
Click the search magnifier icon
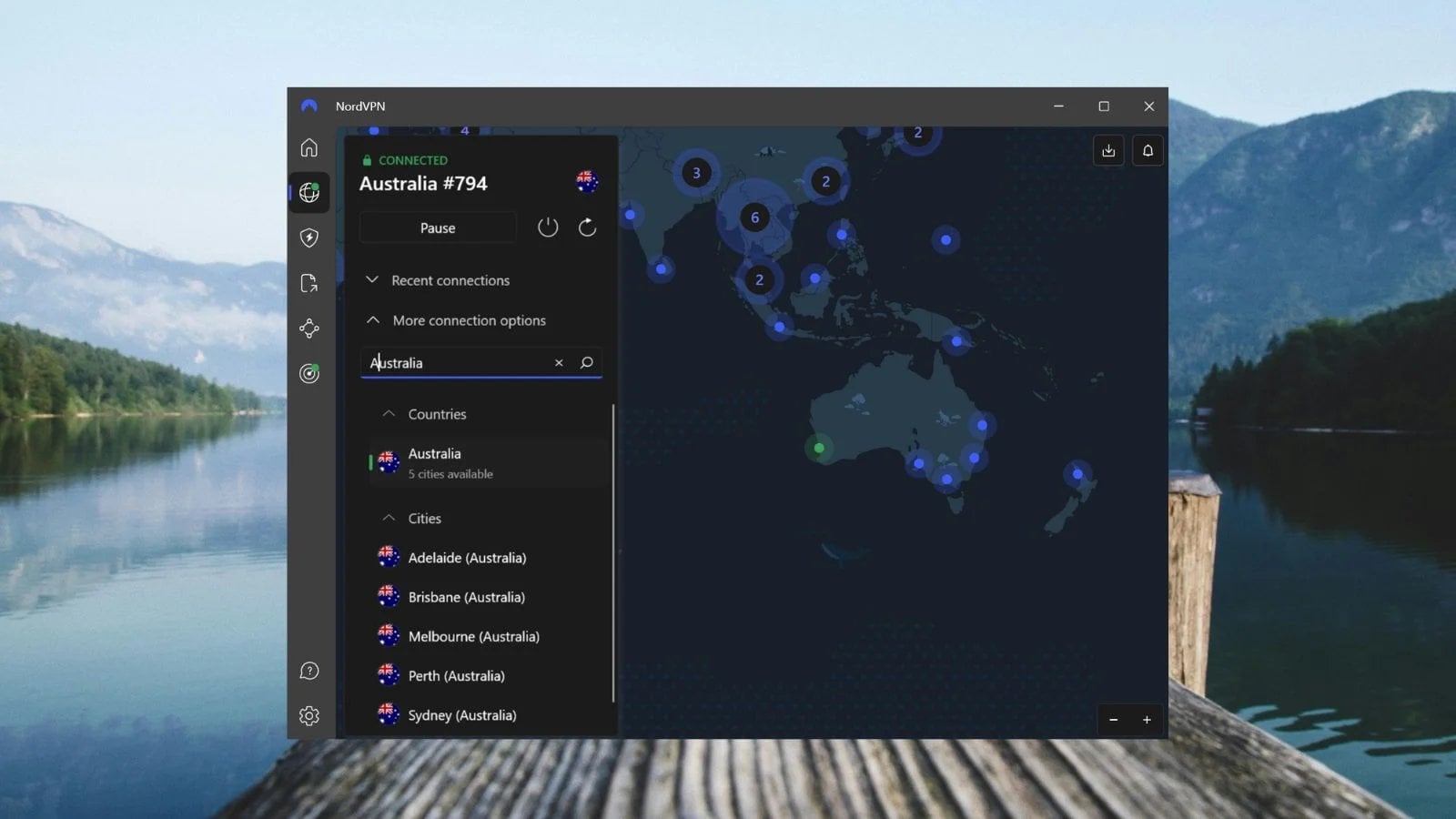click(586, 362)
